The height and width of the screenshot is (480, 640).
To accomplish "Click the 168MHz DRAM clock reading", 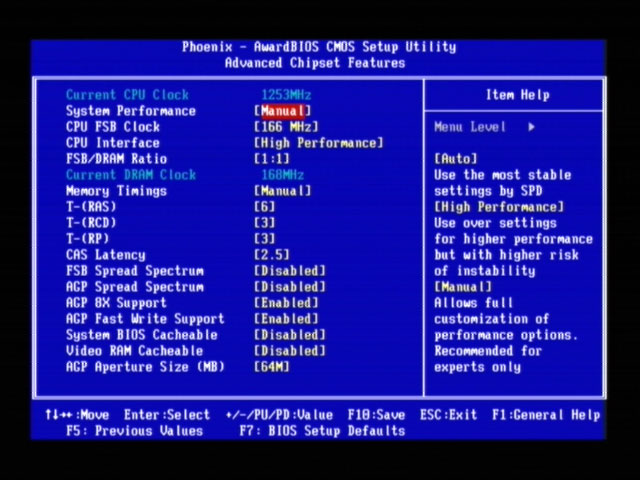I will coord(282,175).
